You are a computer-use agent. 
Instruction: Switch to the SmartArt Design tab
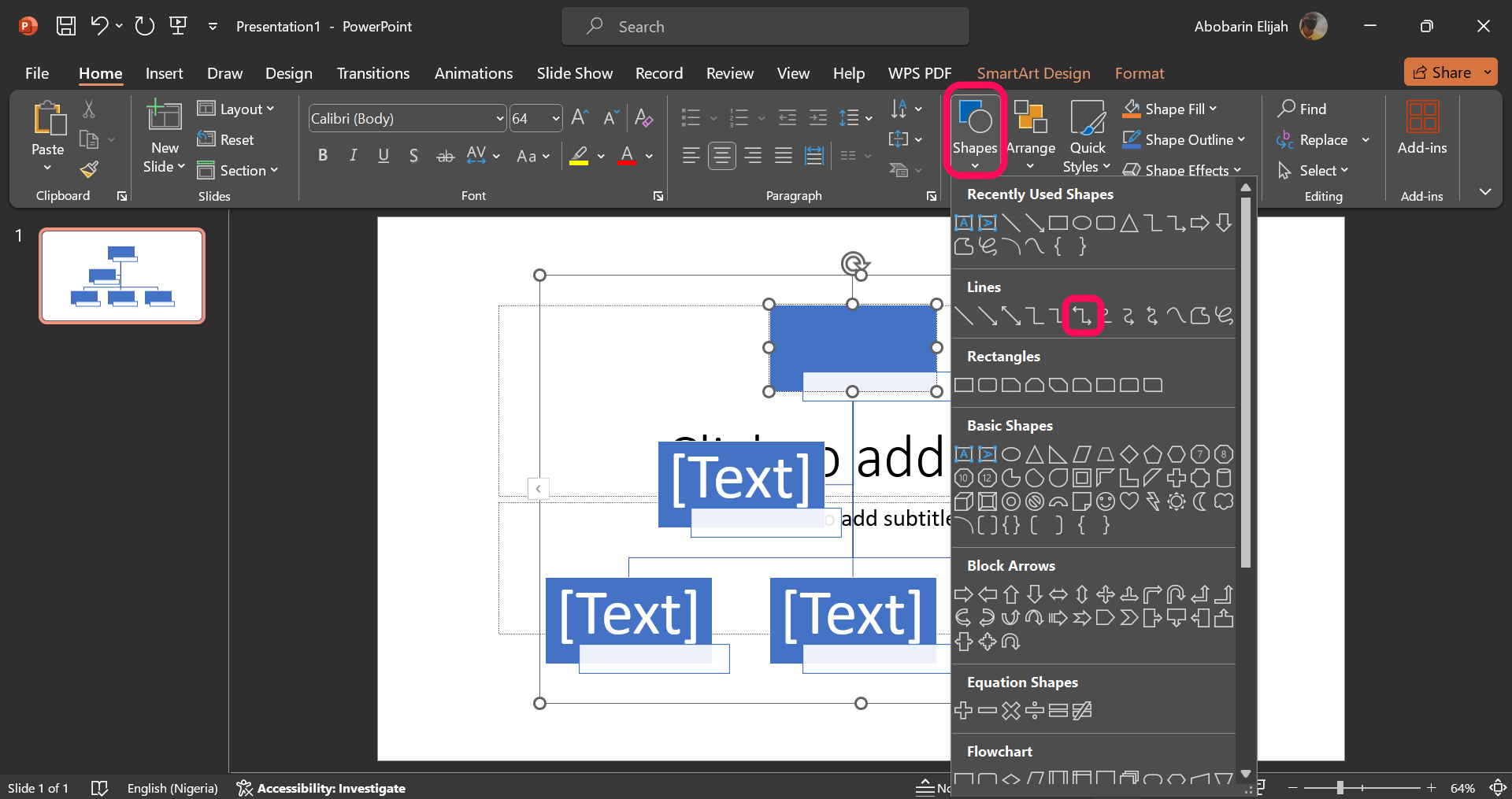point(1033,73)
